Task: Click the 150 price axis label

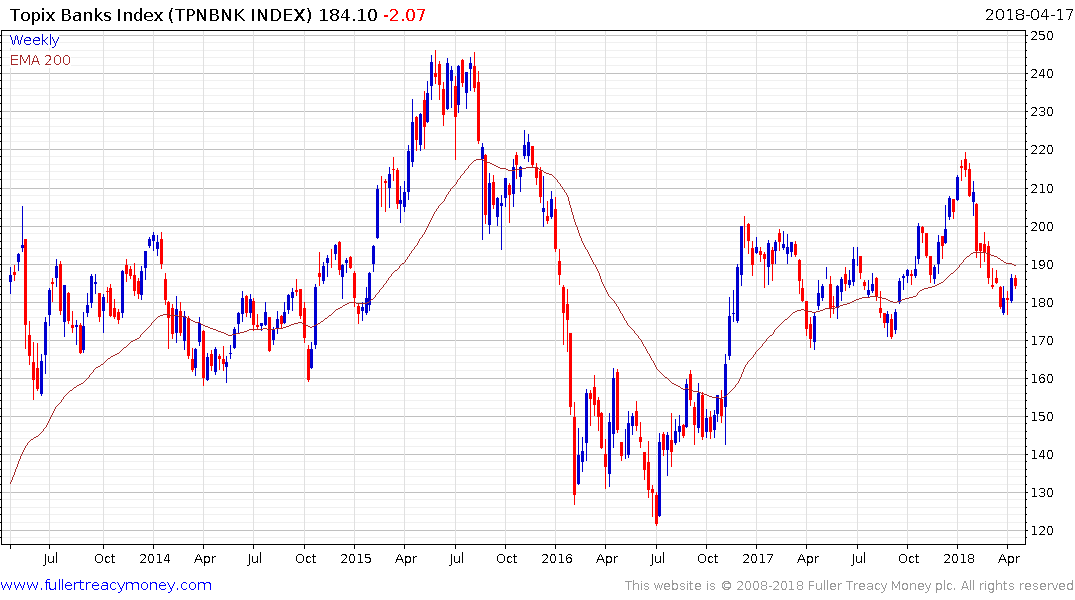Action: click(1042, 416)
